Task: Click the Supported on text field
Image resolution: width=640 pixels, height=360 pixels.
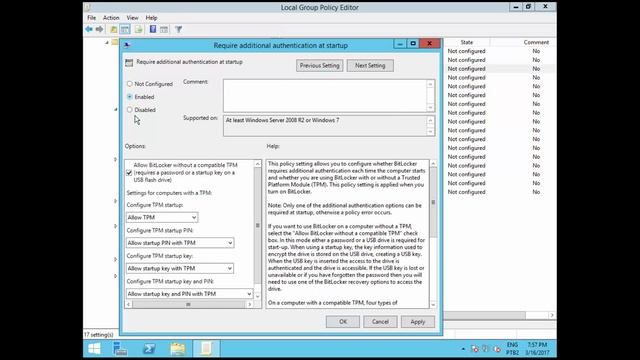Action: (325, 126)
